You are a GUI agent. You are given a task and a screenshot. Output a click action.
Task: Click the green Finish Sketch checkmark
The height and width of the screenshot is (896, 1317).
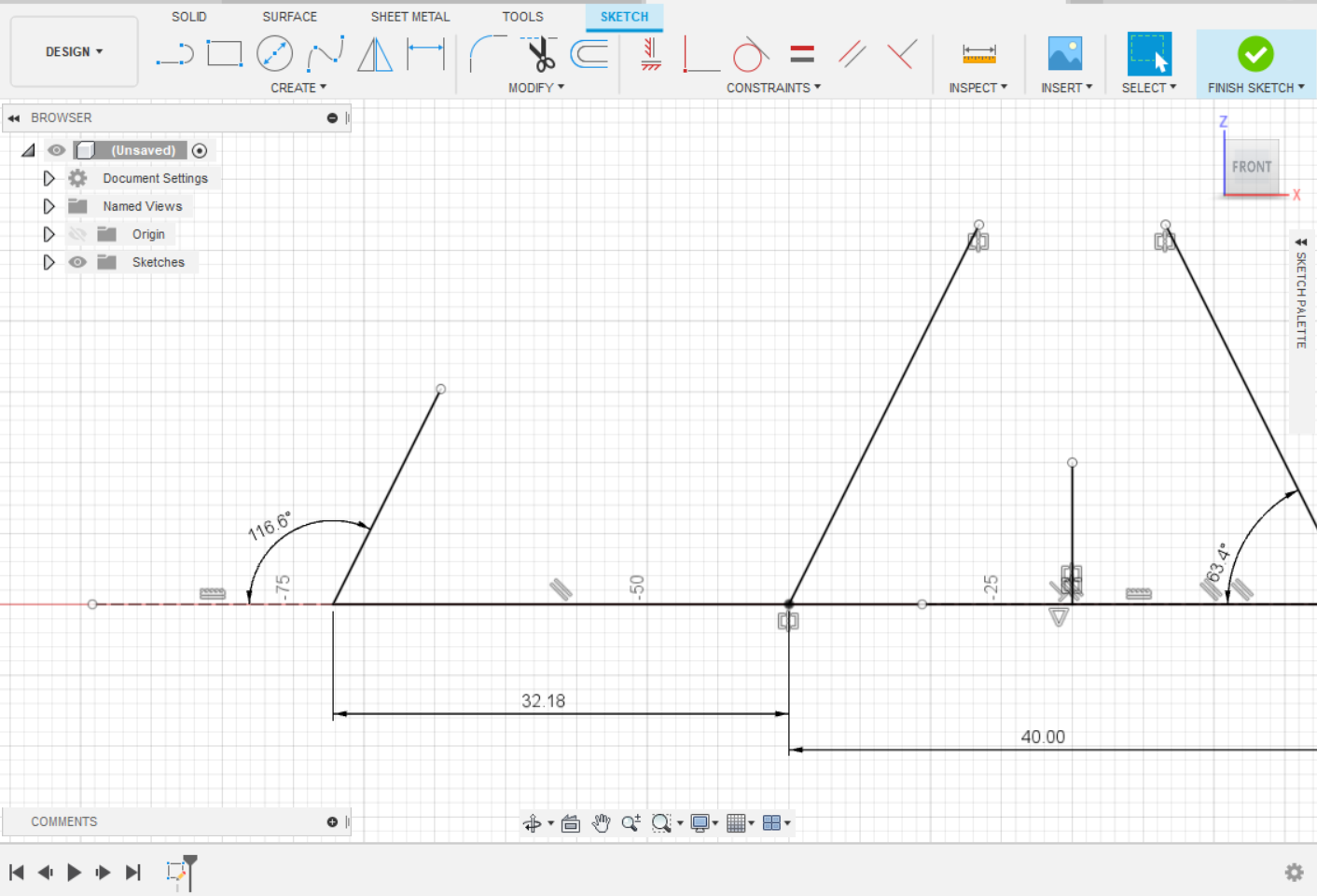point(1255,54)
